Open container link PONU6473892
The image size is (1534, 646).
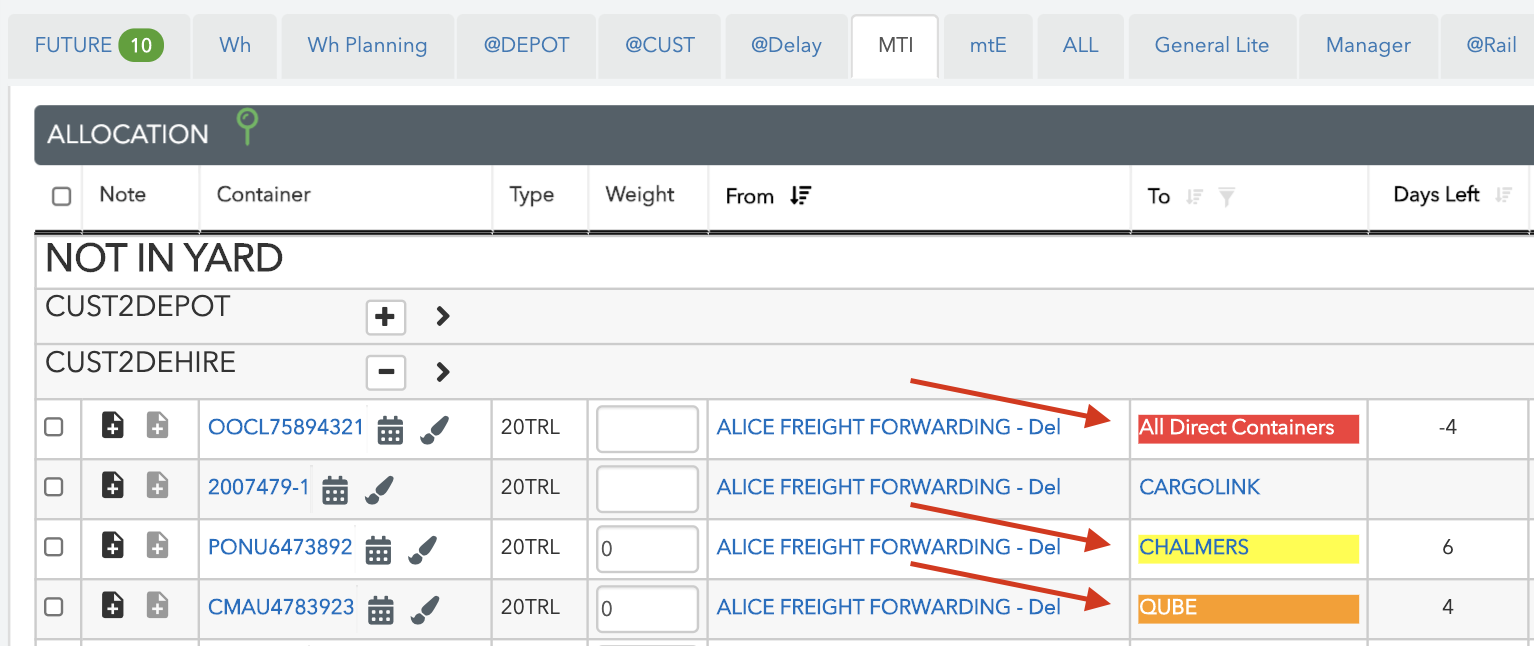coord(280,547)
